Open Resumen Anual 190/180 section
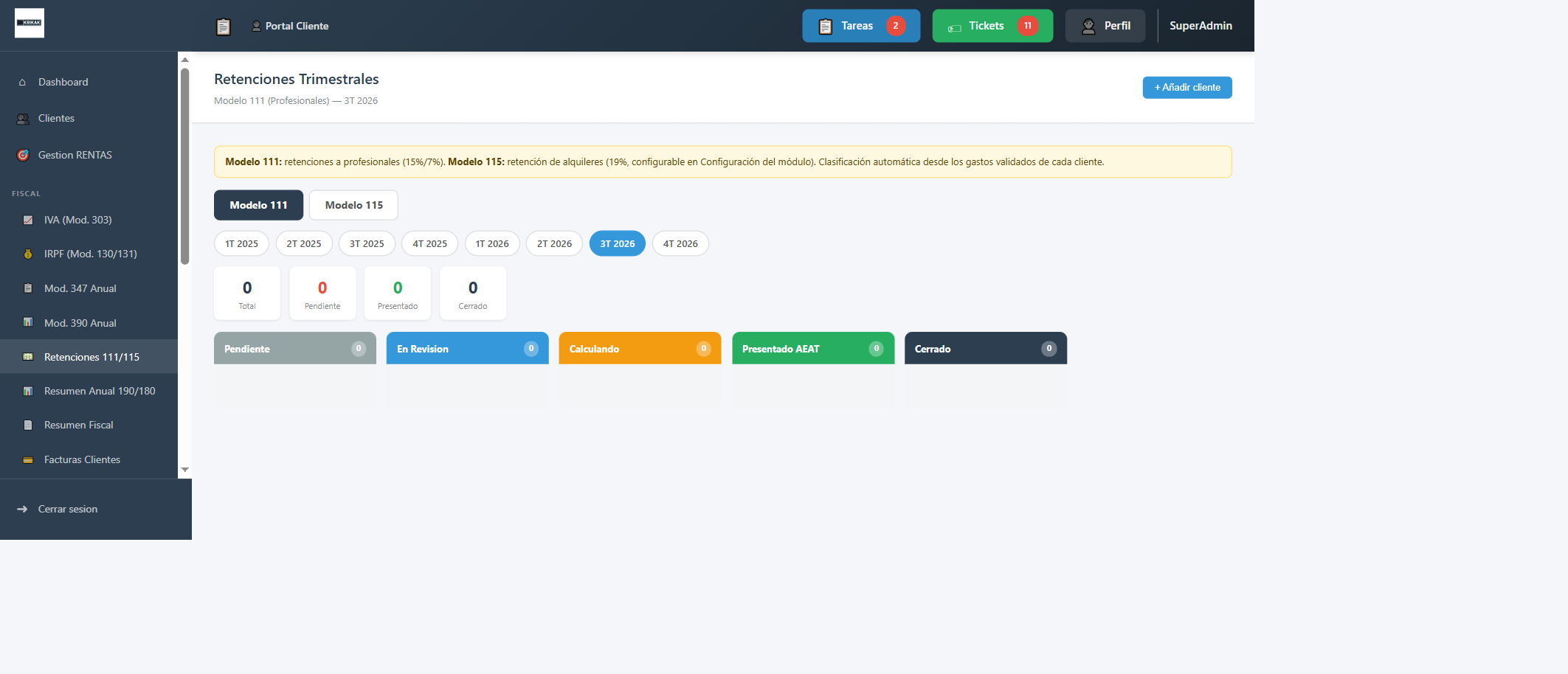This screenshot has width=1568, height=674. click(x=89, y=391)
